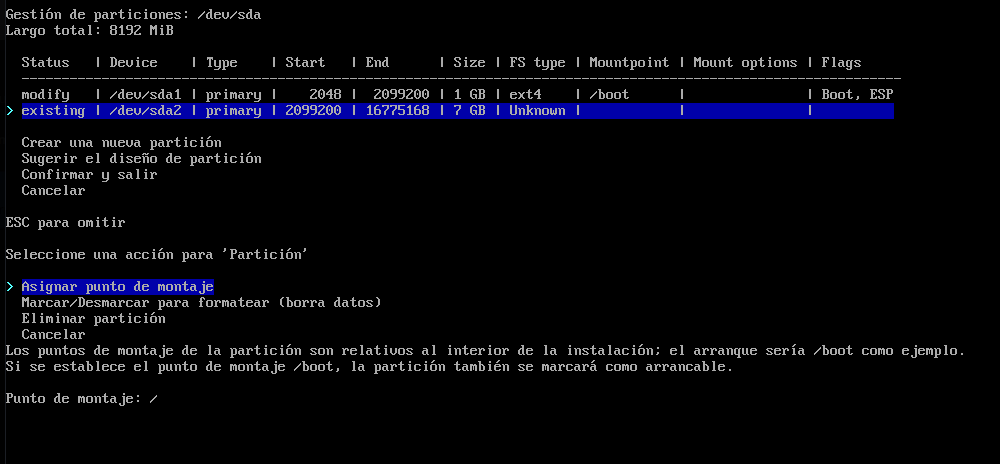The height and width of the screenshot is (464, 1000).
Task: Click the 'FS type' column header
Action: point(537,62)
